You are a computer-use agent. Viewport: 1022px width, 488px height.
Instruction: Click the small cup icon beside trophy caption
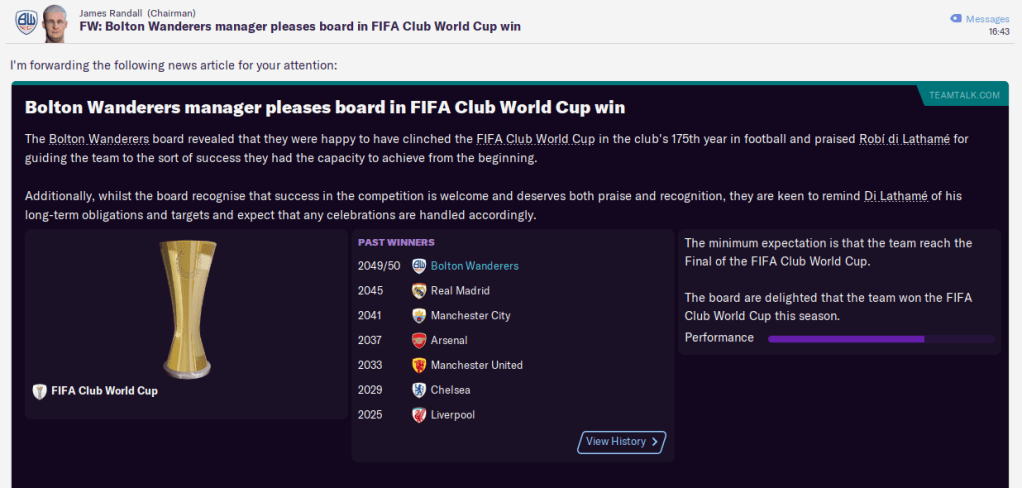(x=40, y=391)
